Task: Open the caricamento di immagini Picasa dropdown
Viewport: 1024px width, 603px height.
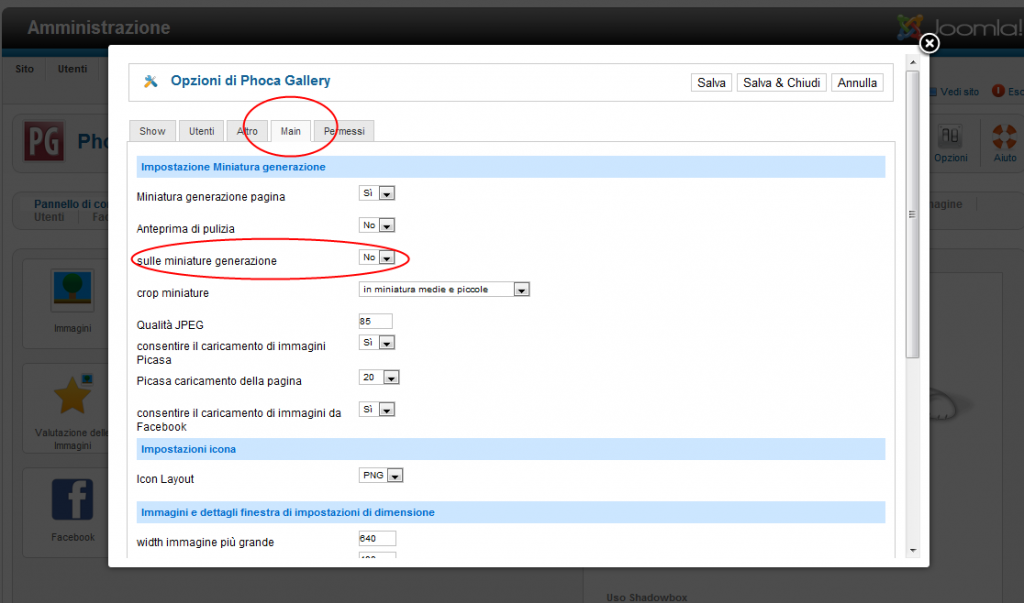Action: 377,342
